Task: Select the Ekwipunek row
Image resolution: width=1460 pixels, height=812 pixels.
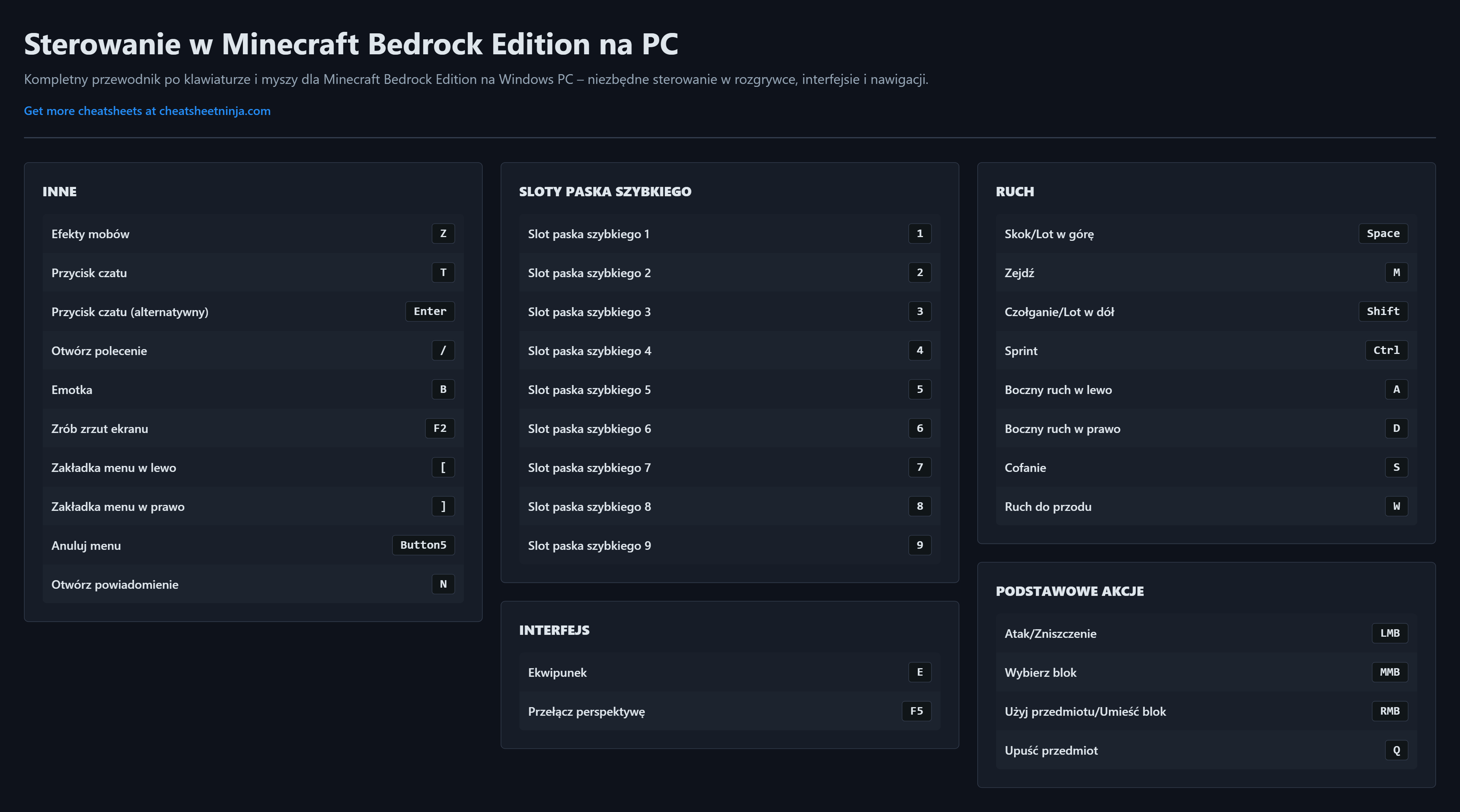Action: pyautogui.click(x=729, y=673)
